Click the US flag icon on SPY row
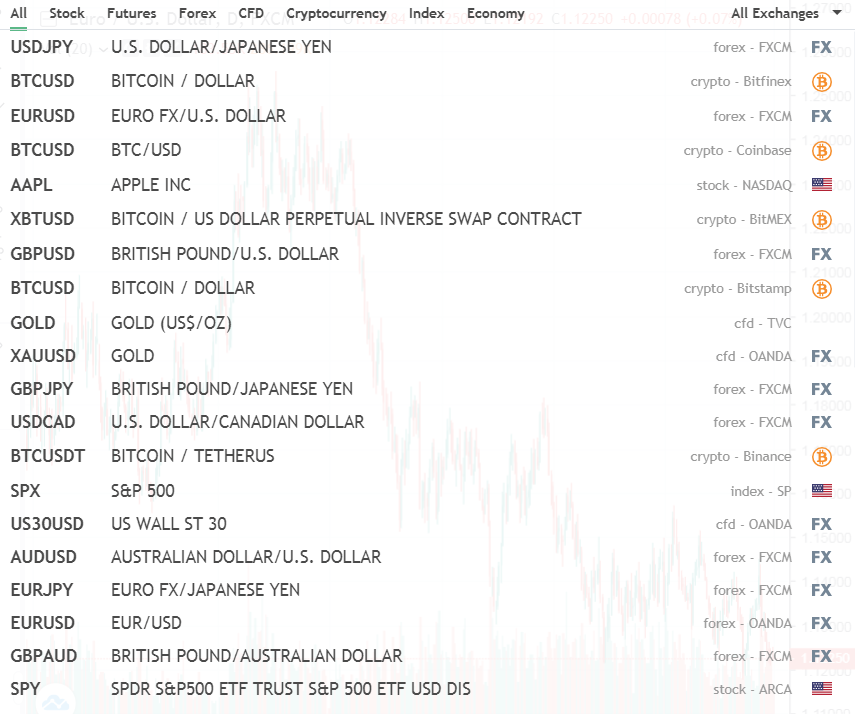 [821, 689]
